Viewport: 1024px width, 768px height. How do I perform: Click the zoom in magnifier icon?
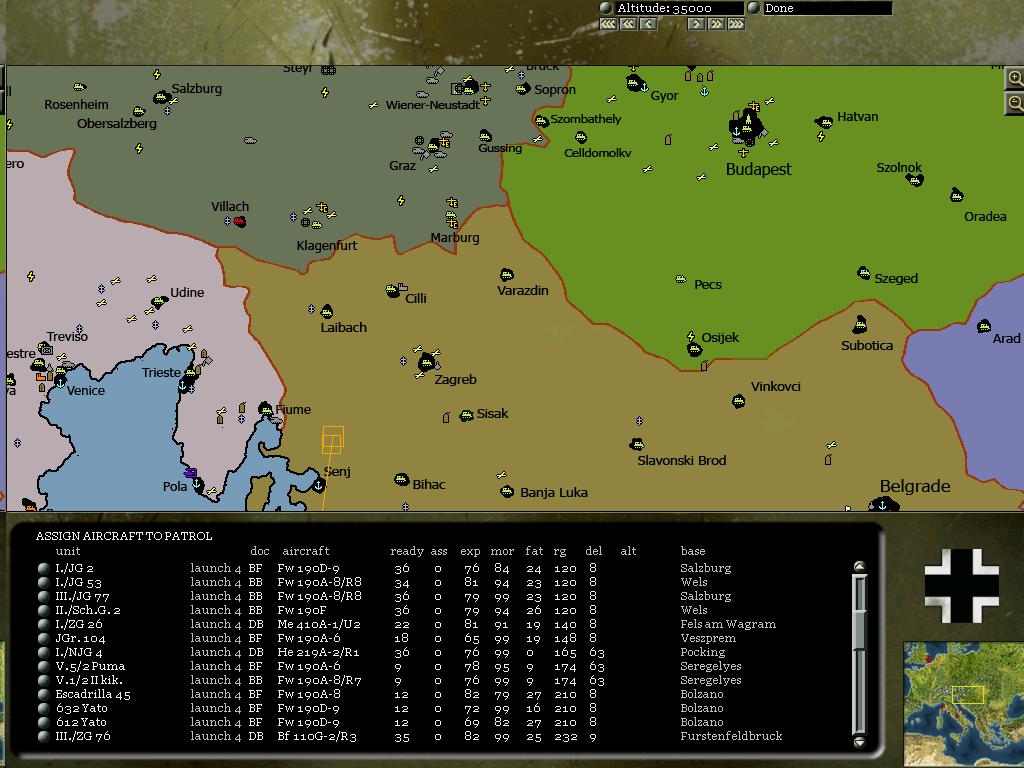(1015, 78)
